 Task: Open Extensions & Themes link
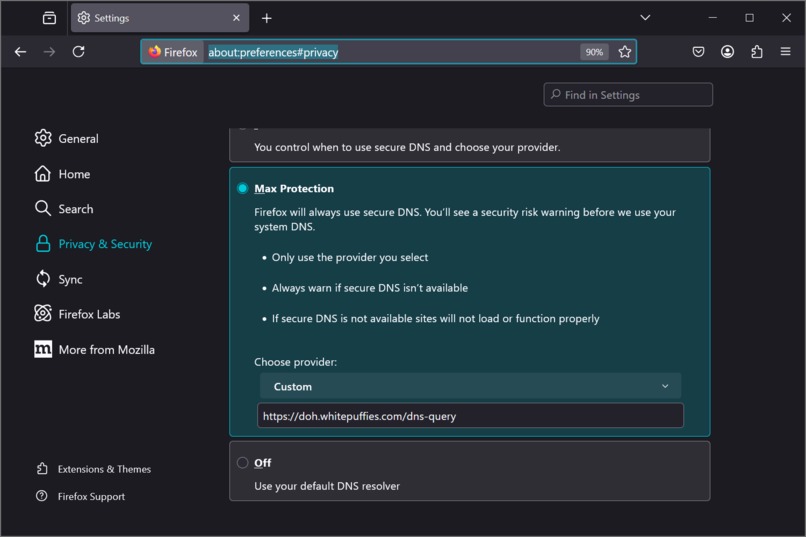tap(94, 469)
